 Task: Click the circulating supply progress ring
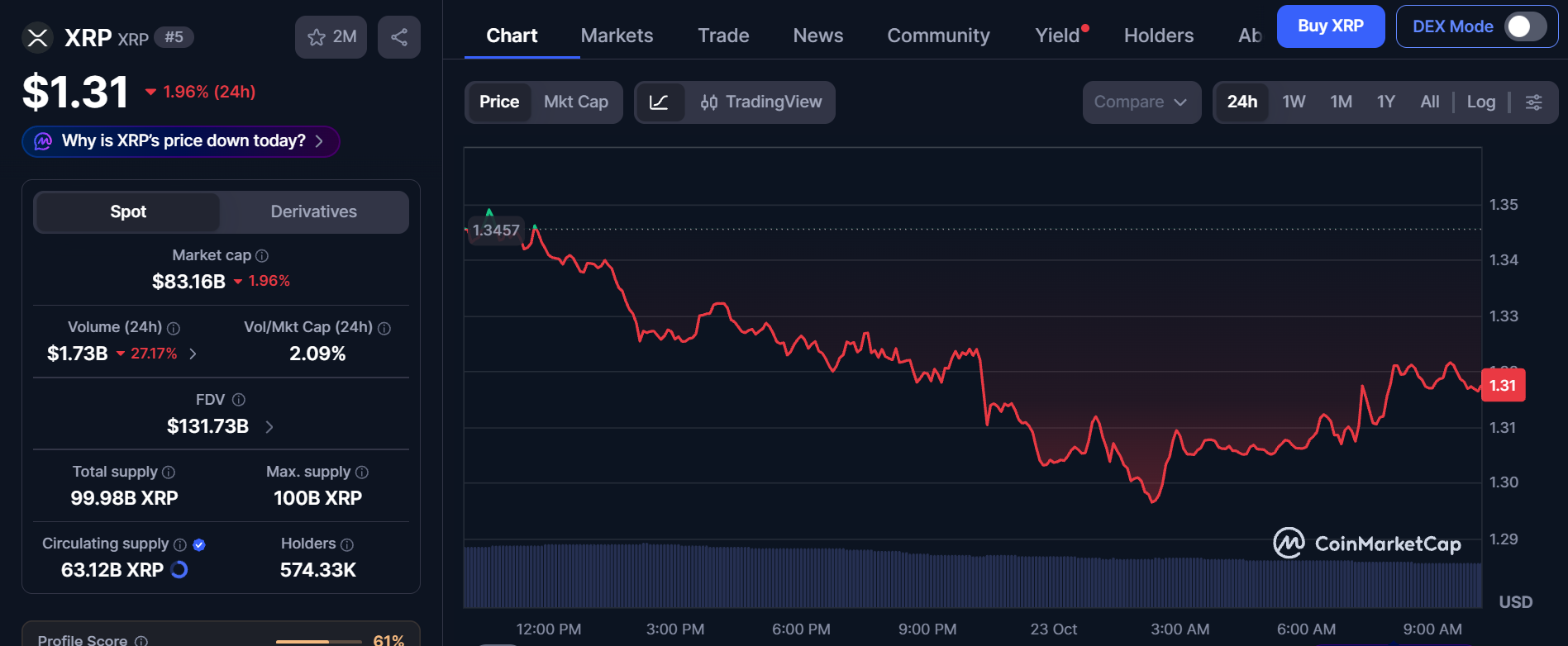179,570
